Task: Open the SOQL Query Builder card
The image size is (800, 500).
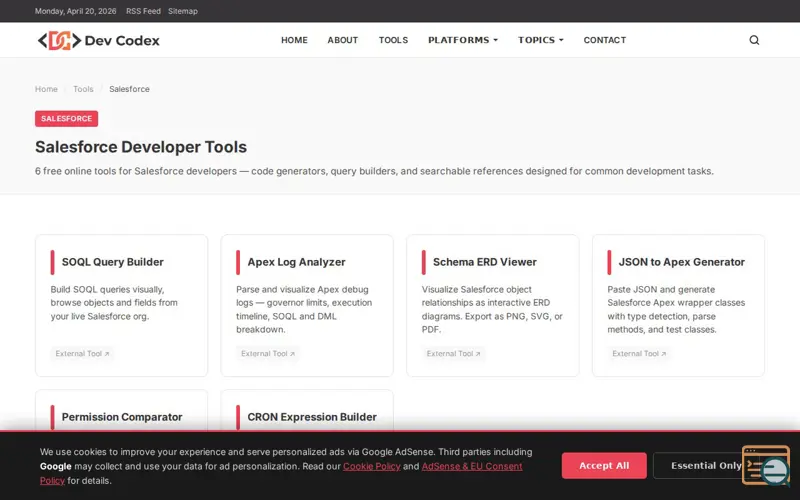Action: [x=121, y=305]
